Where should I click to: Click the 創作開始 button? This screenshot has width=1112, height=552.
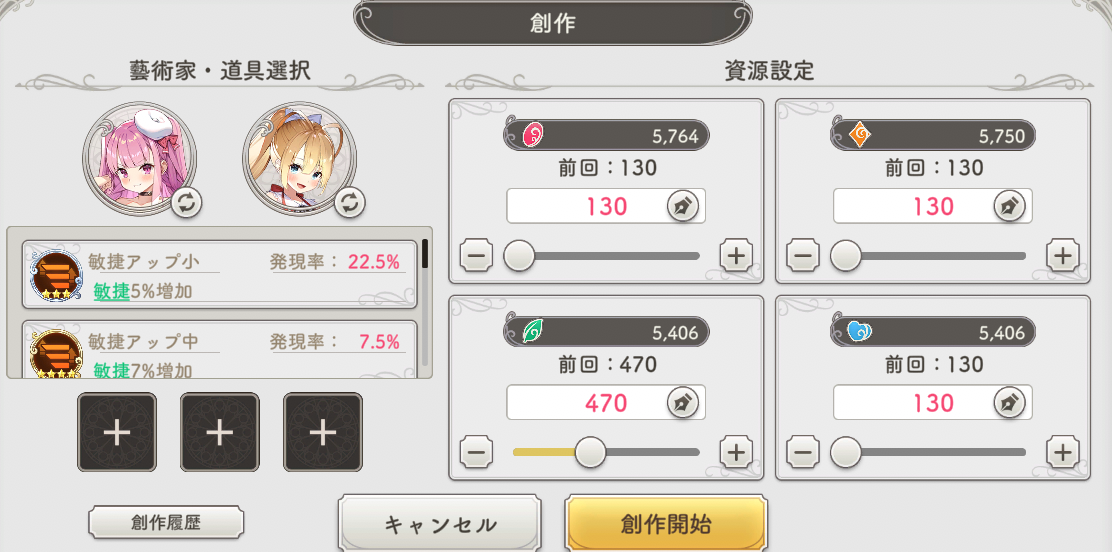tap(666, 524)
